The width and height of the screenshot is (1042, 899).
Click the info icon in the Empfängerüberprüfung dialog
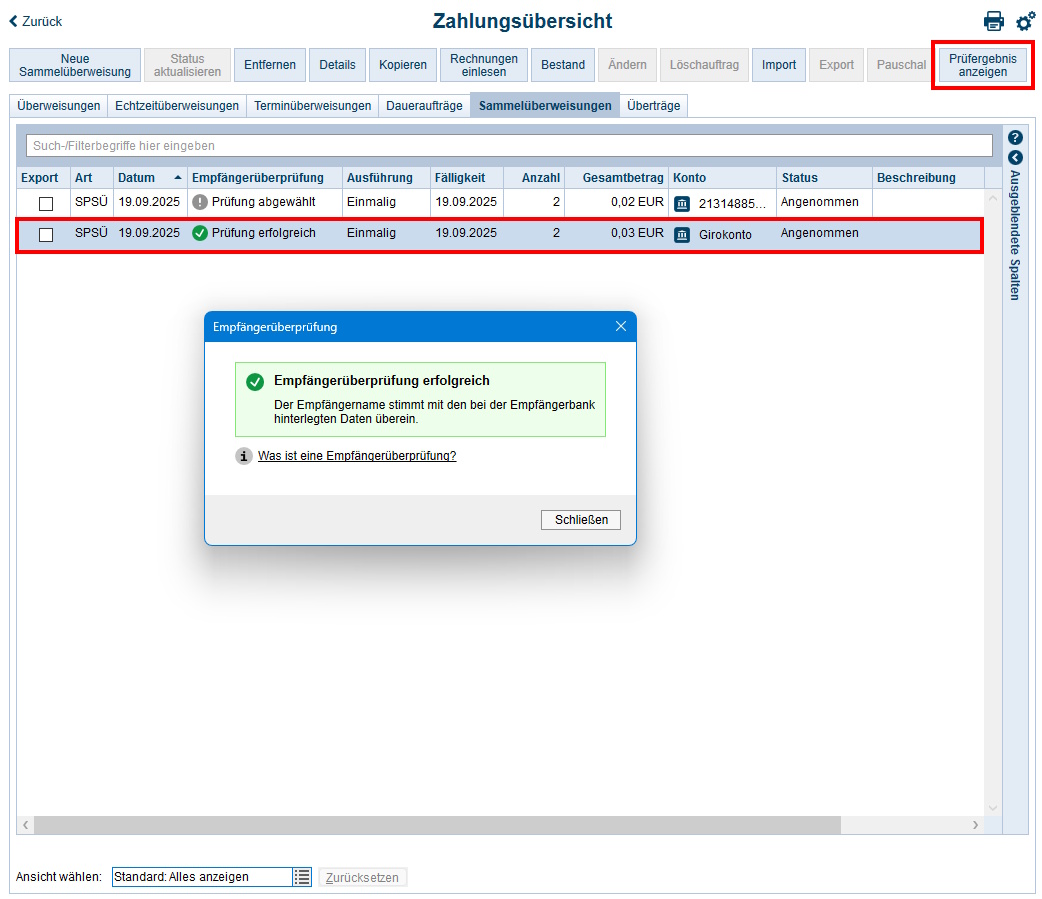[x=244, y=455]
